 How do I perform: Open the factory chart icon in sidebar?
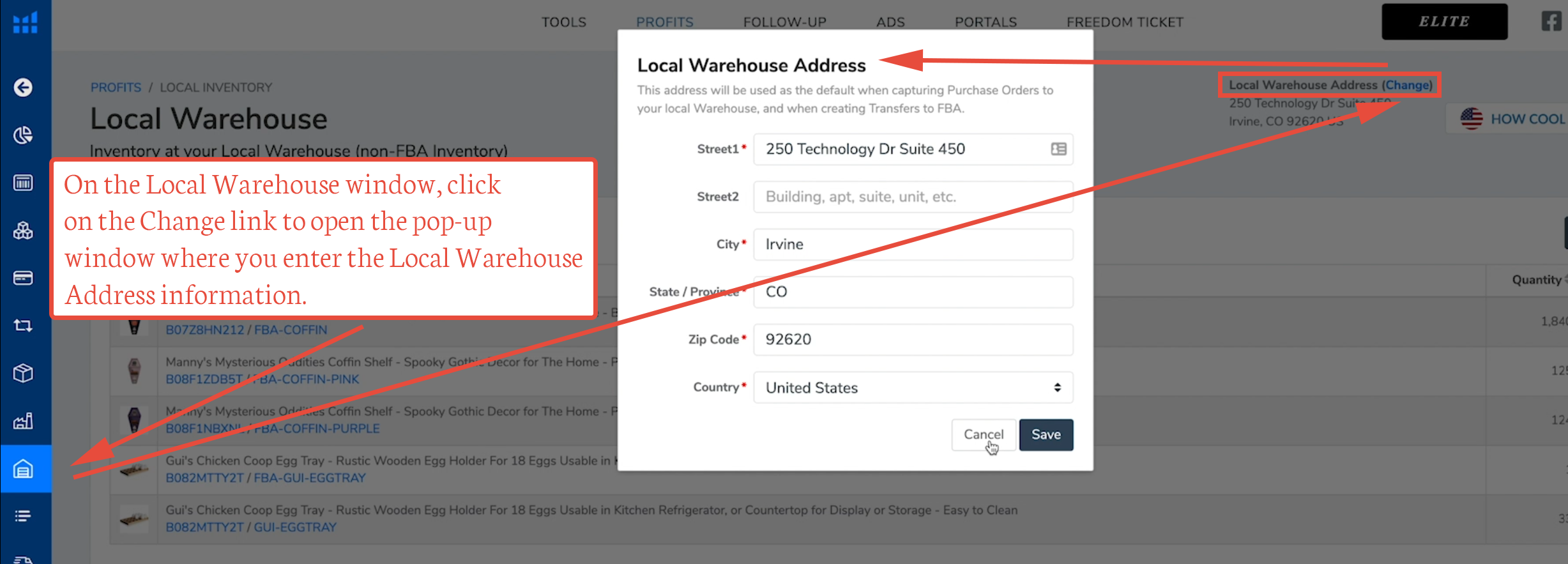[24, 421]
